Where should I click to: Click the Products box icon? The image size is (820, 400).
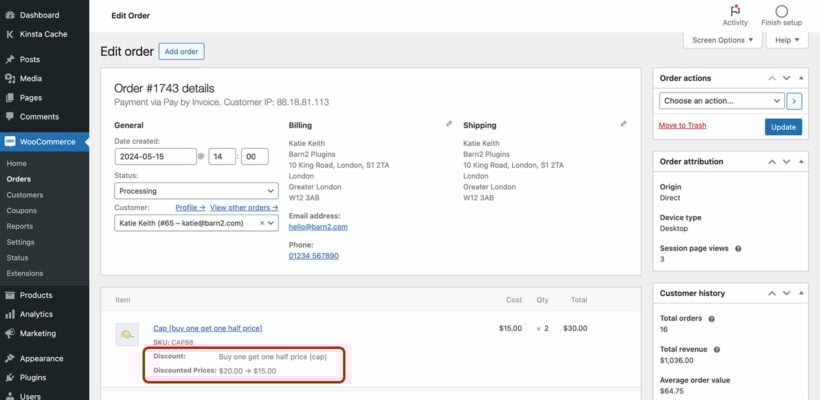(9, 295)
